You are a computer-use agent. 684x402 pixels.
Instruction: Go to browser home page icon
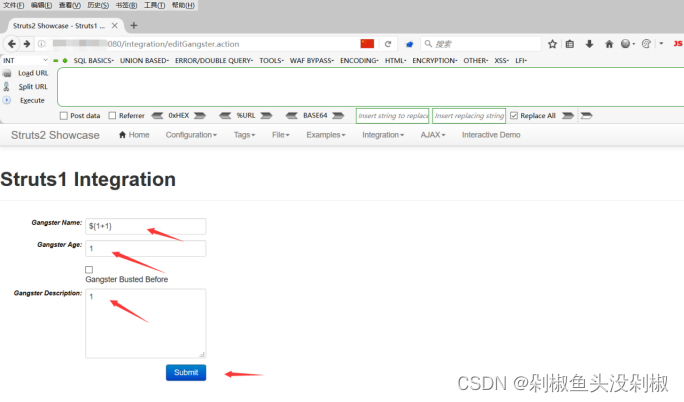(609, 44)
